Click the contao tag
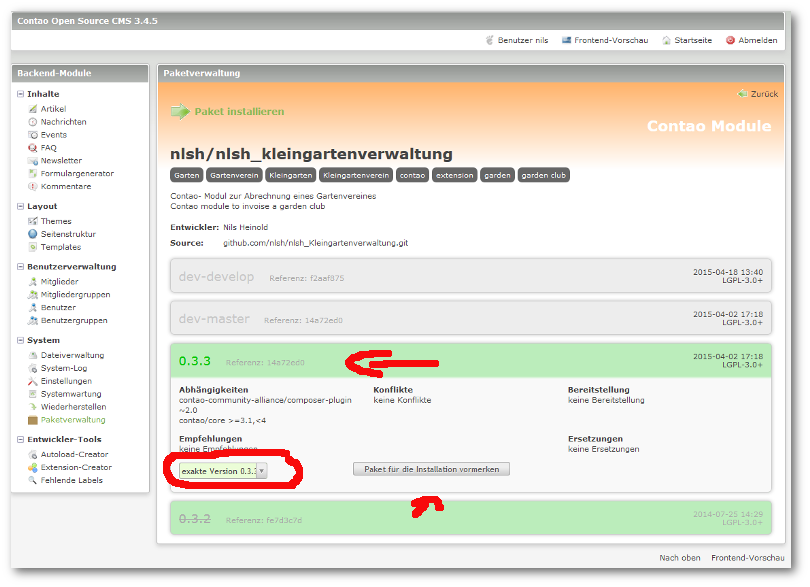Viewport: 810px width, 587px height. 412,176
